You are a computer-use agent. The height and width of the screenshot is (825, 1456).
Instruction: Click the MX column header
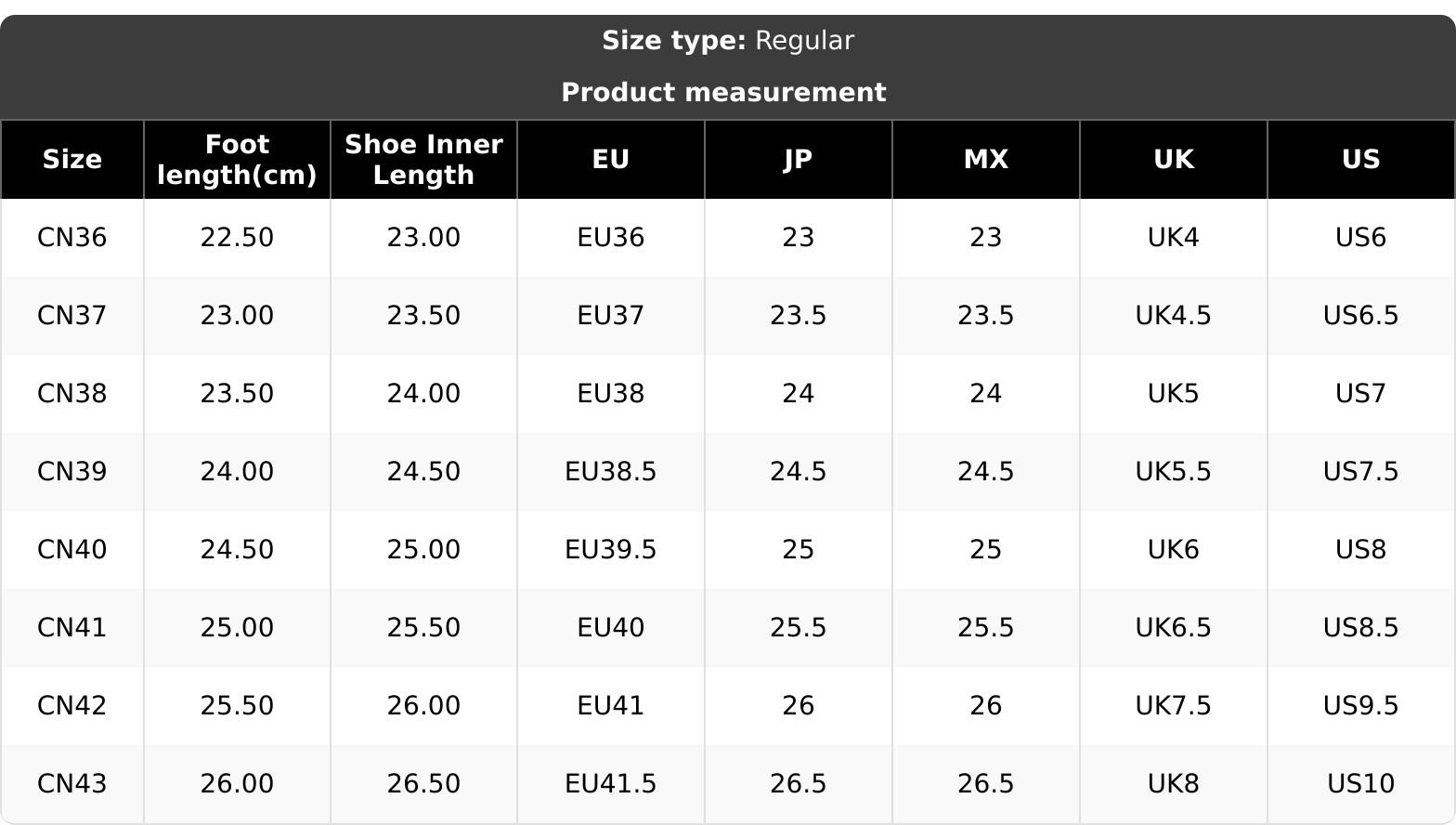coord(985,160)
